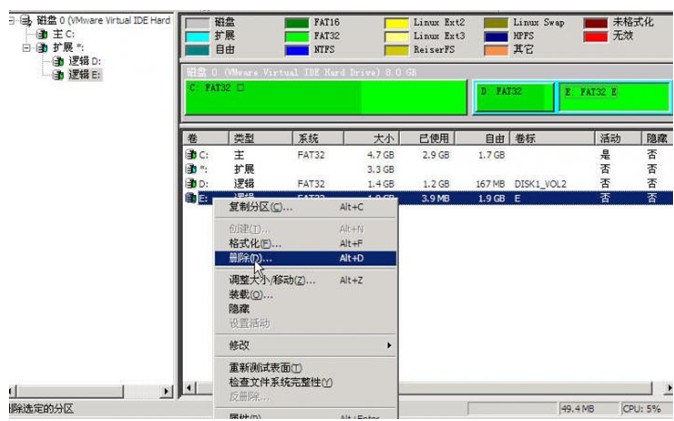Screen dimensions: 674x421
Task: Click disk 0 icon in tree
Action: point(26,20)
